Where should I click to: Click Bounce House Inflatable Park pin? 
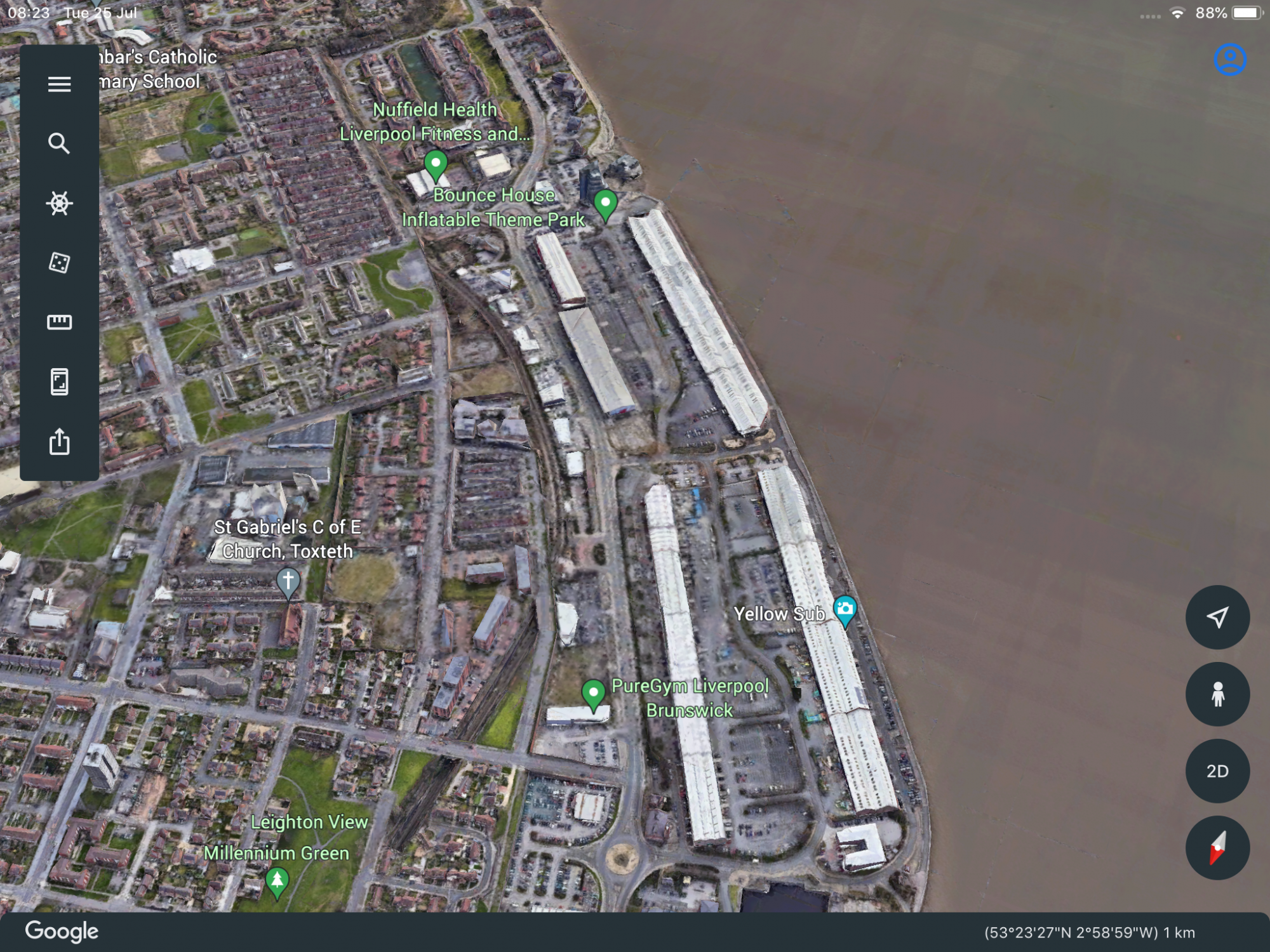tap(605, 206)
